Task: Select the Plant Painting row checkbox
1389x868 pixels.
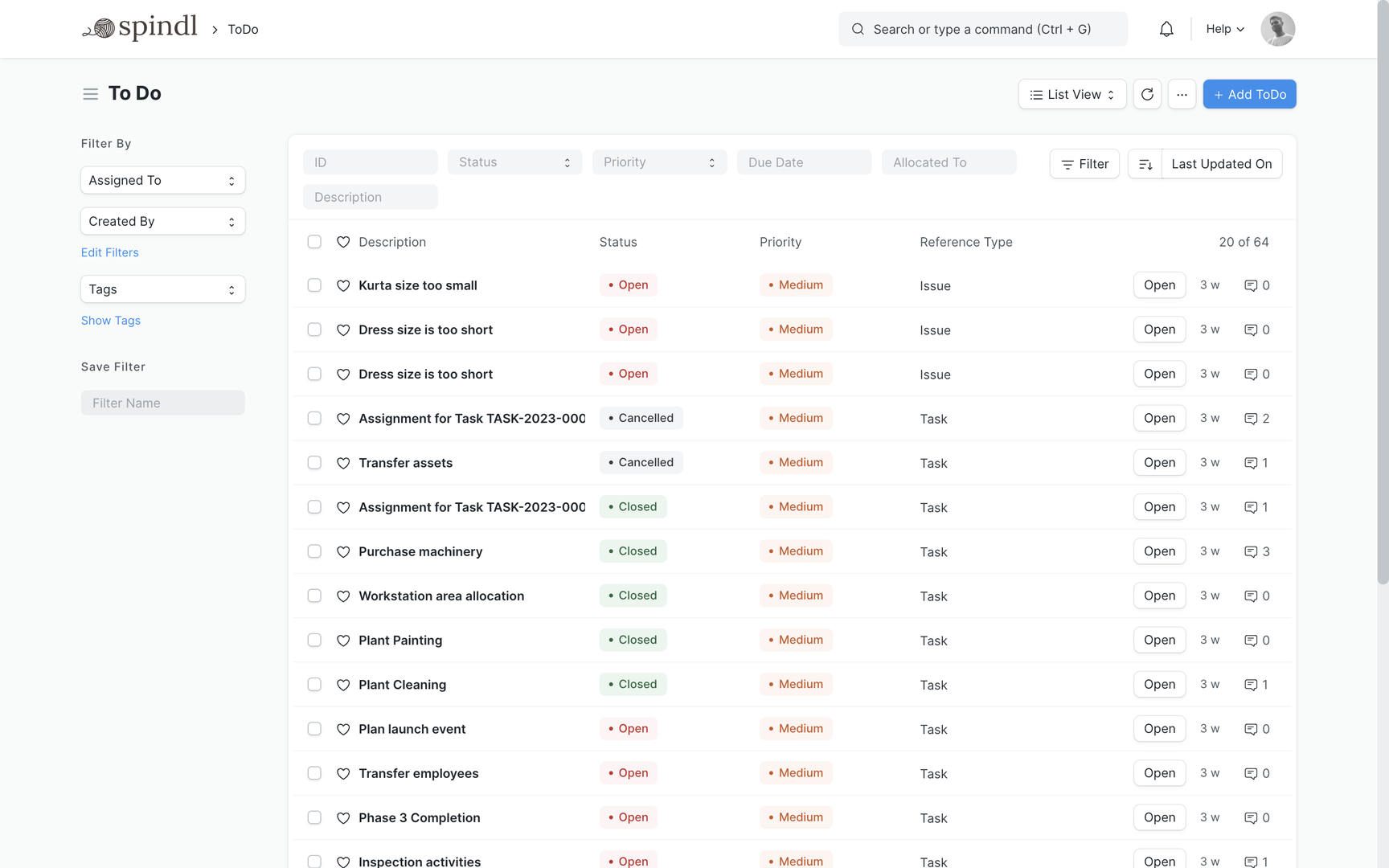Action: click(x=314, y=641)
